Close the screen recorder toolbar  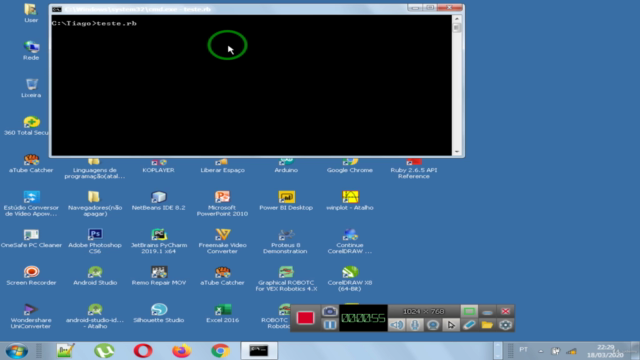tap(505, 311)
